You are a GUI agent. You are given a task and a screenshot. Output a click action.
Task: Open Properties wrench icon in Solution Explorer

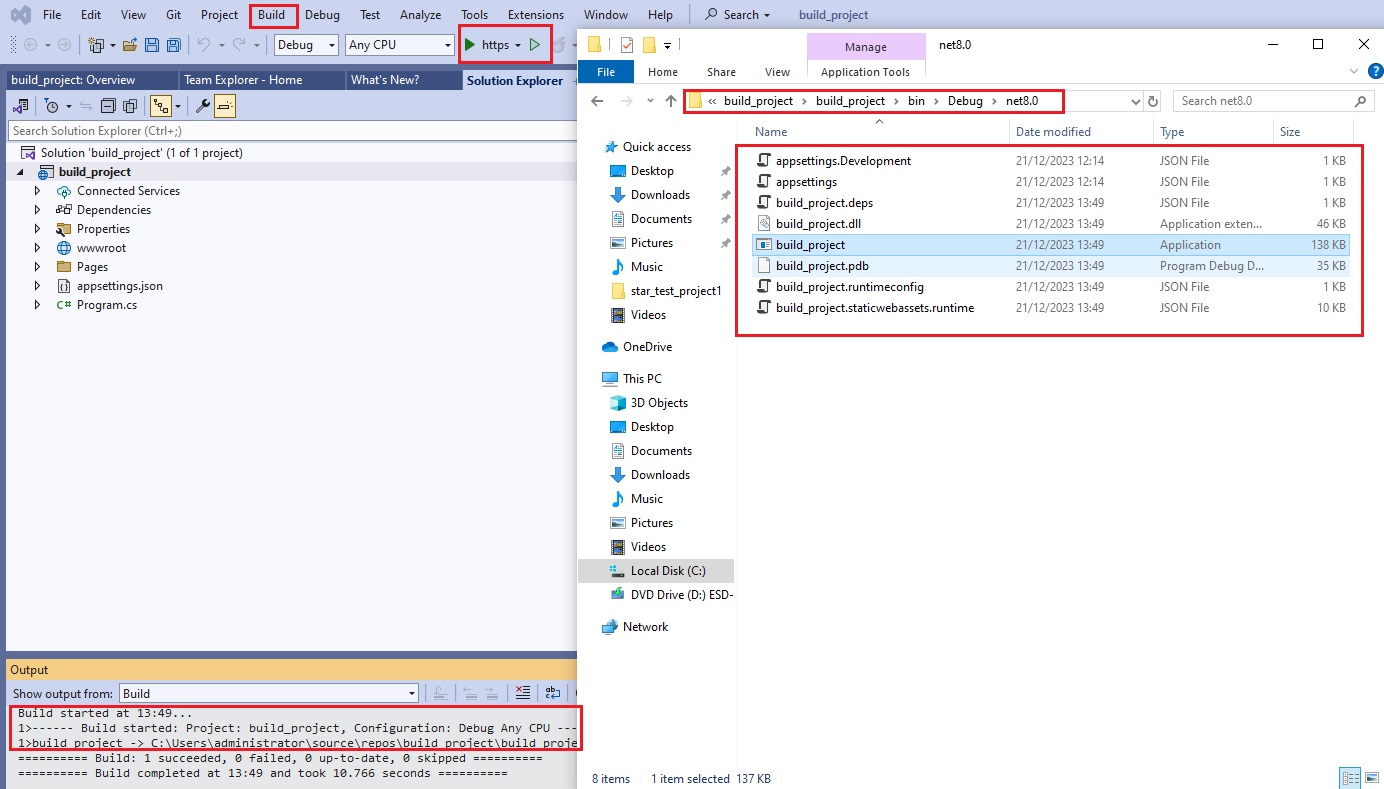click(x=202, y=106)
